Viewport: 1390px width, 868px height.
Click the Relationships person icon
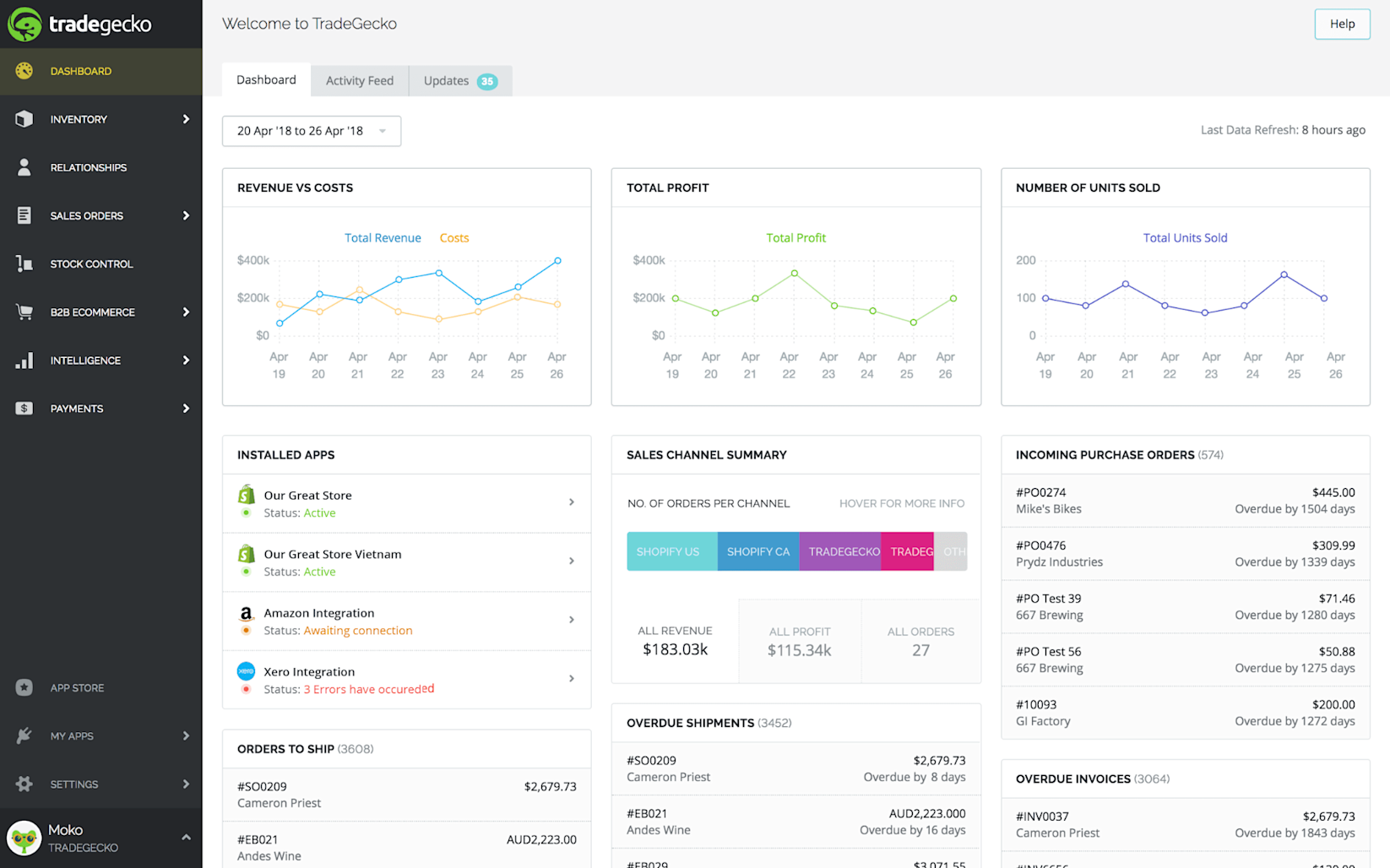tap(24, 167)
